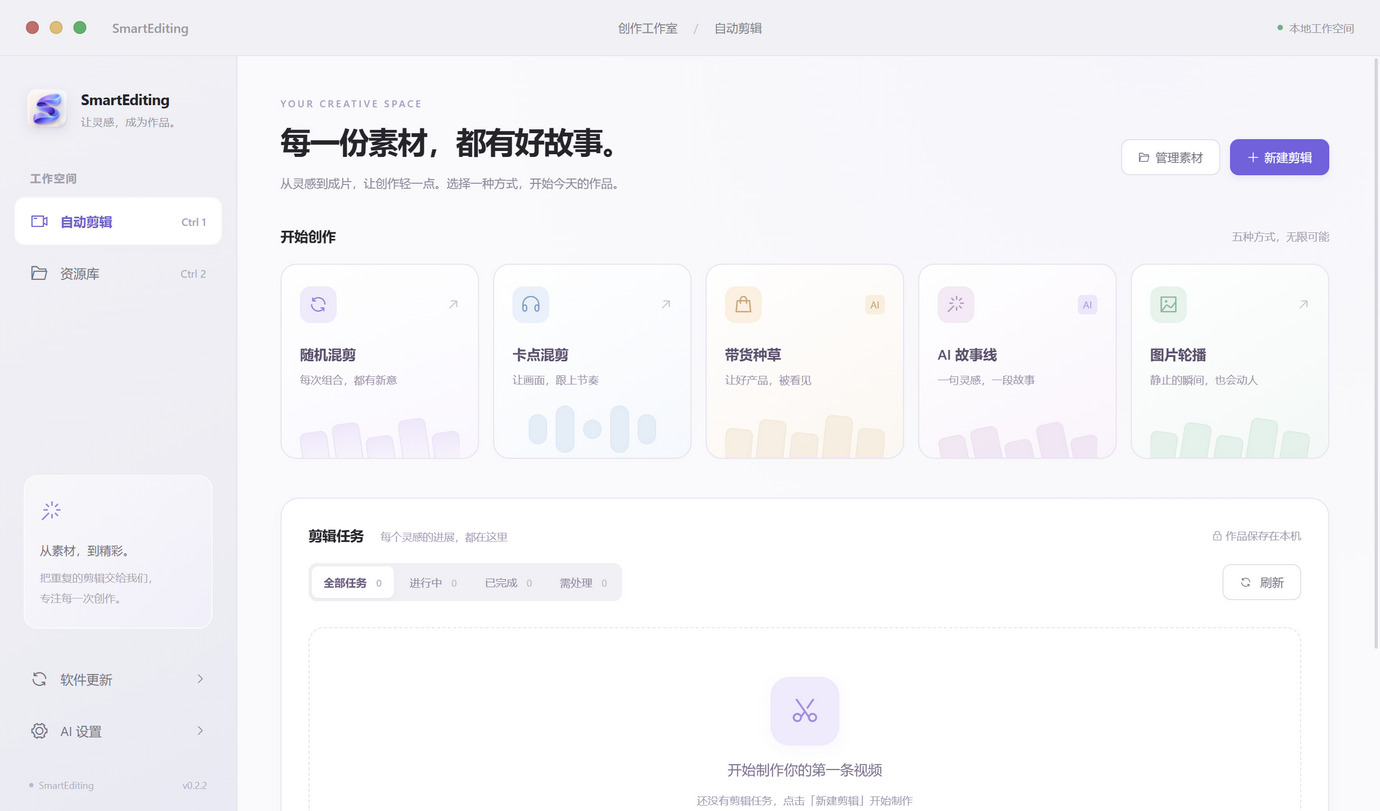Viewport: 1380px width, 811px height.
Task: Create a new edit with 新建剪辑
Action: pyautogui.click(x=1279, y=157)
